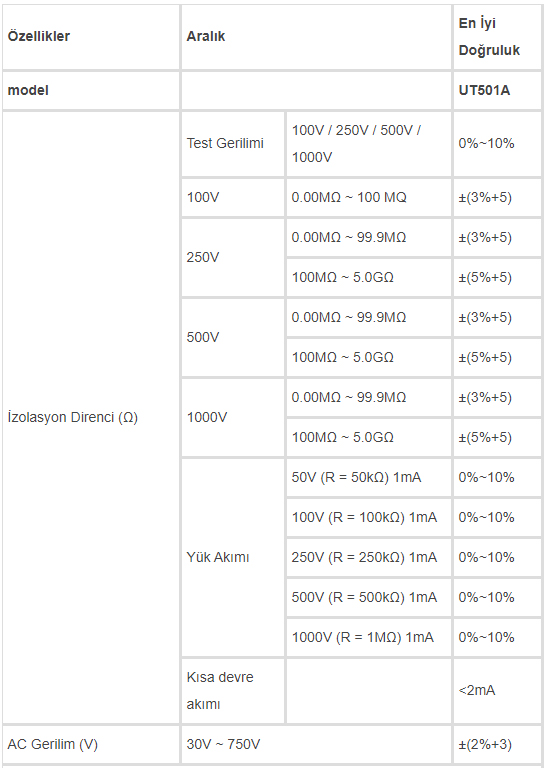
Task: Click the Özellikler column header
Action: tap(91, 37)
